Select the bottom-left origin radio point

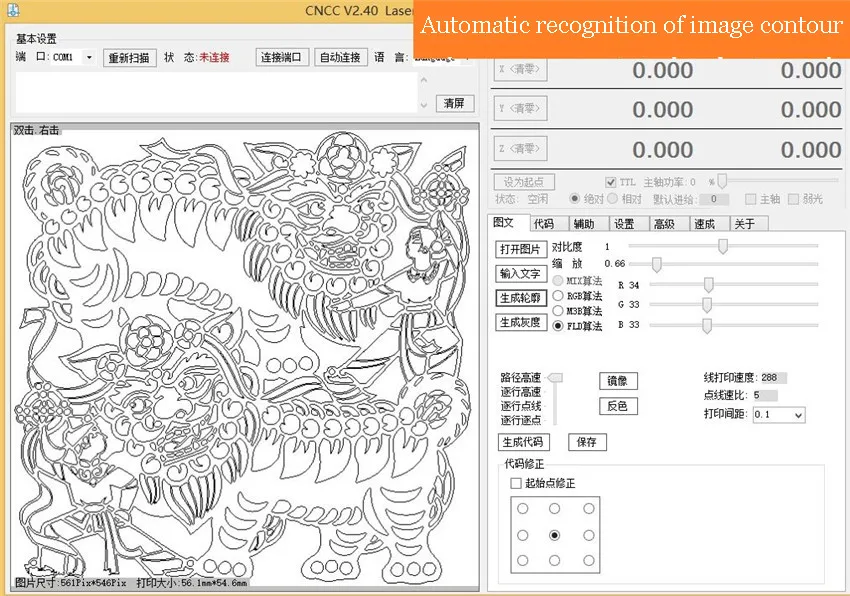pos(523,561)
